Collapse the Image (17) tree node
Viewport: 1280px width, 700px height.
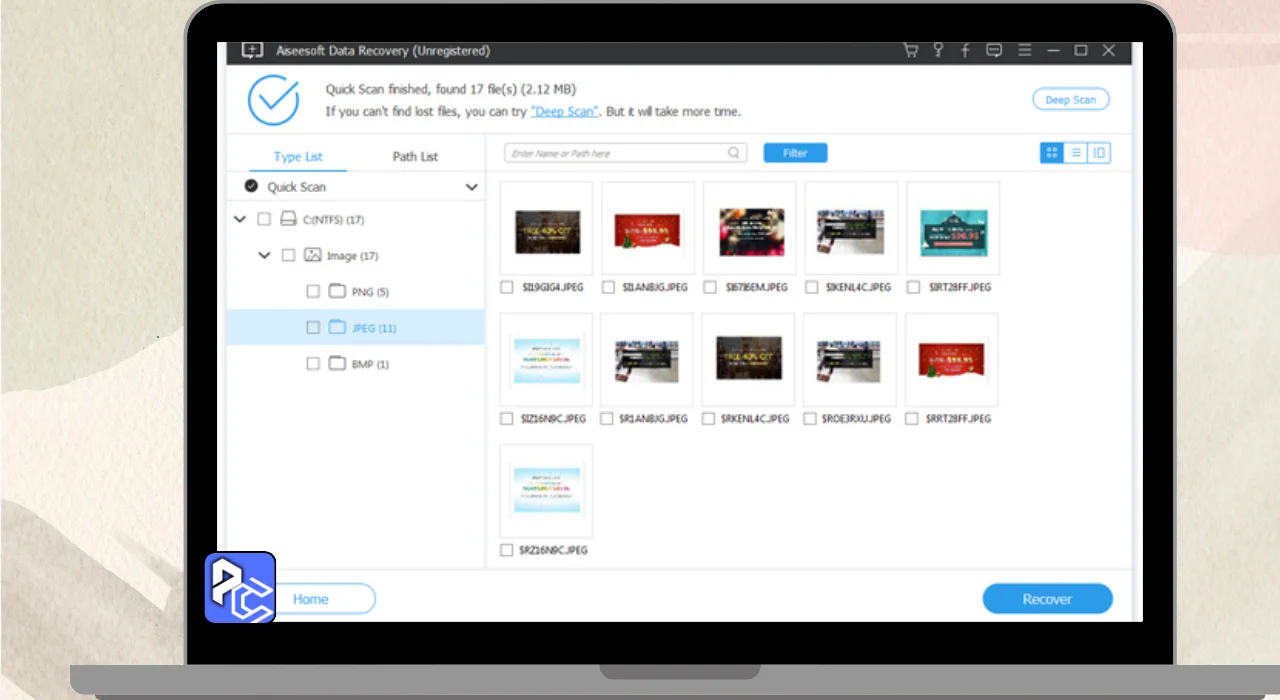[264, 256]
